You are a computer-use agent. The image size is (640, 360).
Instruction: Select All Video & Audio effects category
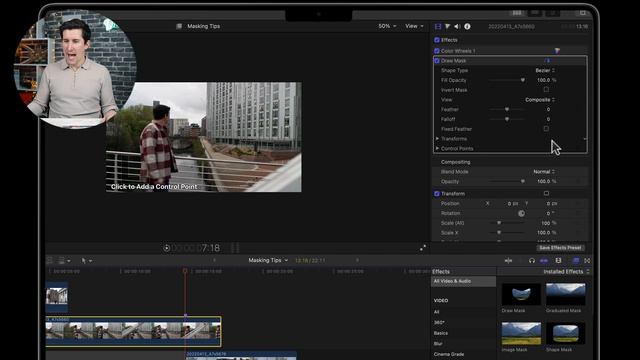pyautogui.click(x=463, y=281)
